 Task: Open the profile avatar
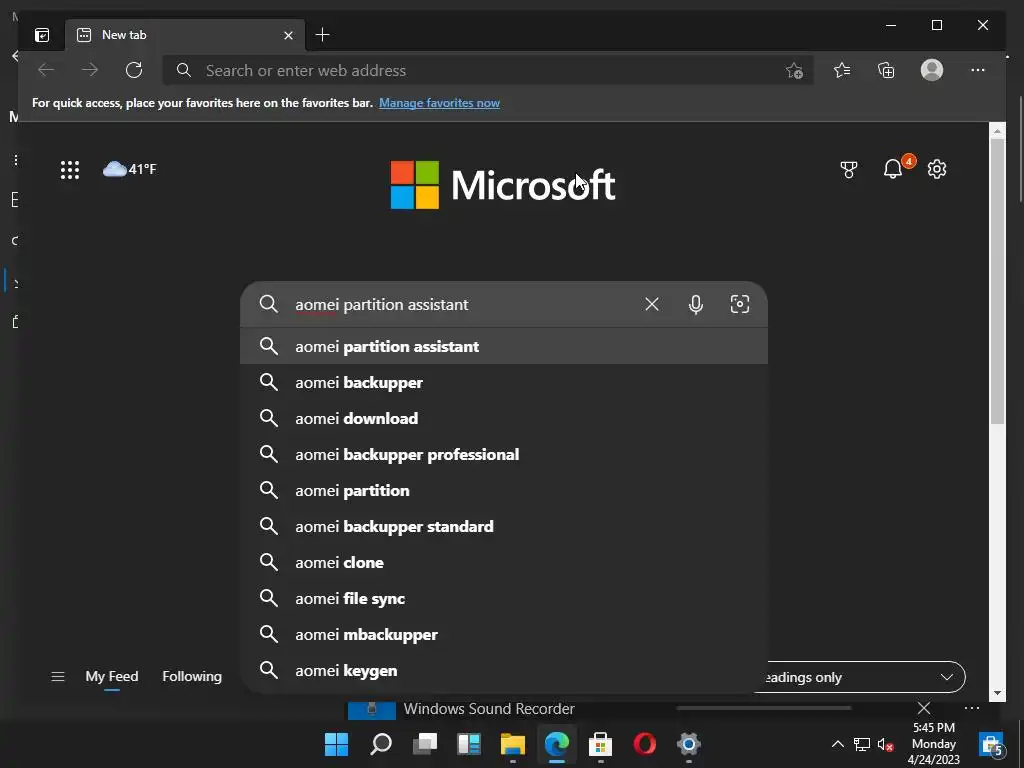(932, 70)
